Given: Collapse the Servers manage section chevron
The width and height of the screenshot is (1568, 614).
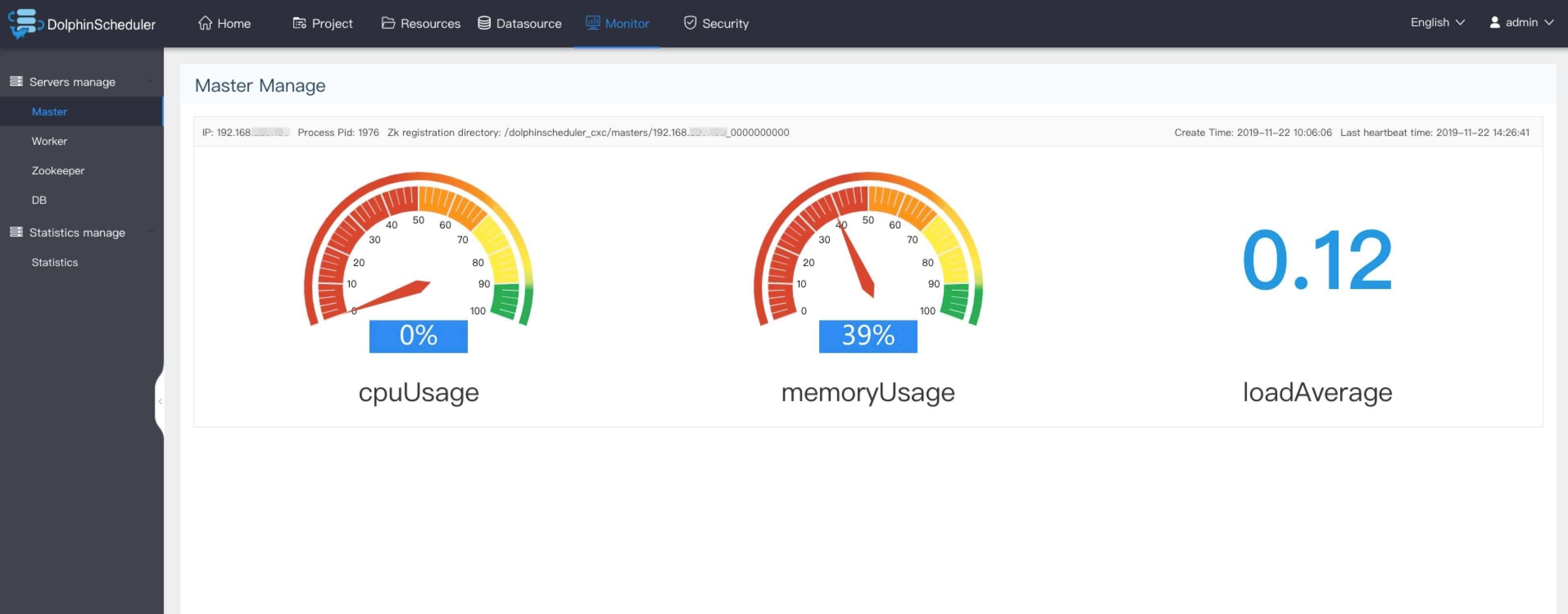Looking at the screenshot, I should (x=150, y=81).
